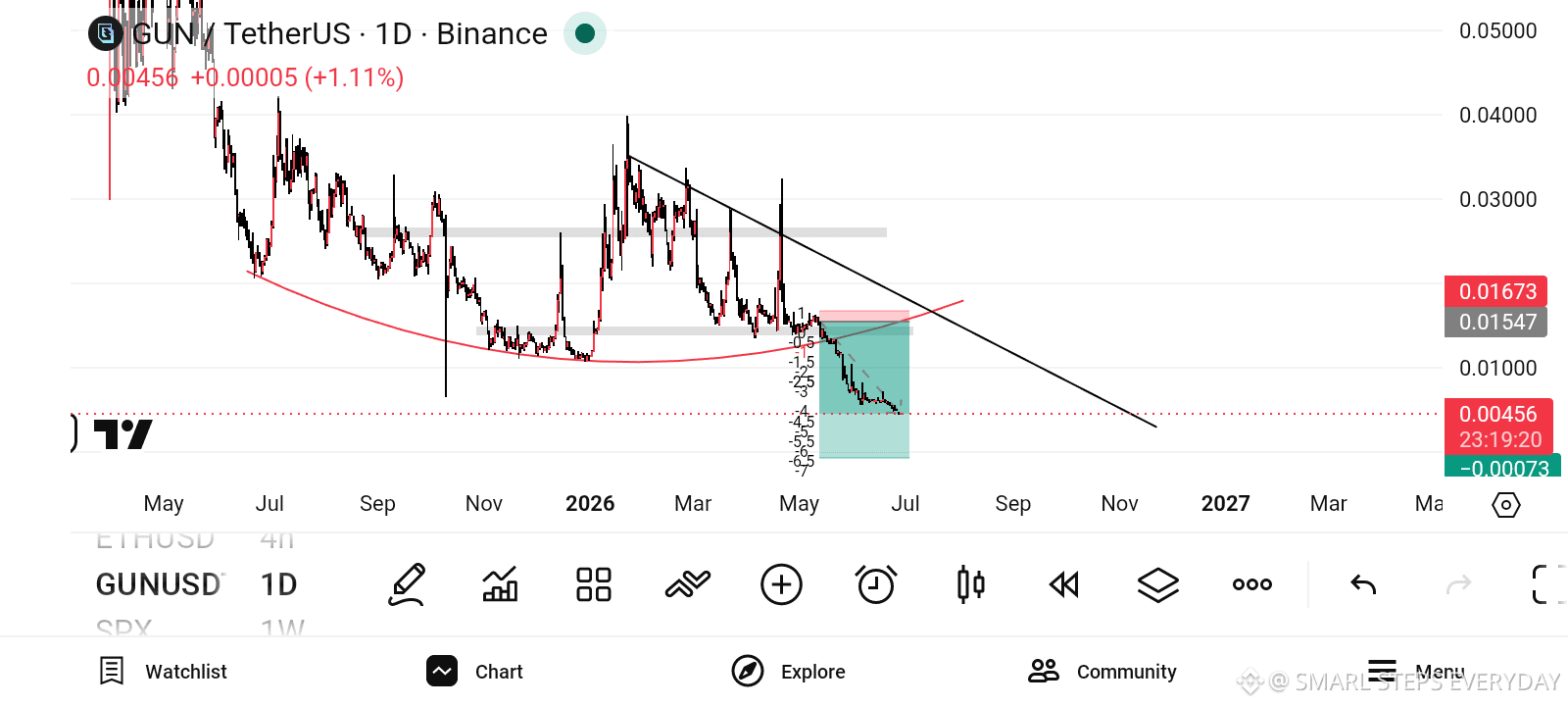Select the red stop zone of short position

(864, 317)
